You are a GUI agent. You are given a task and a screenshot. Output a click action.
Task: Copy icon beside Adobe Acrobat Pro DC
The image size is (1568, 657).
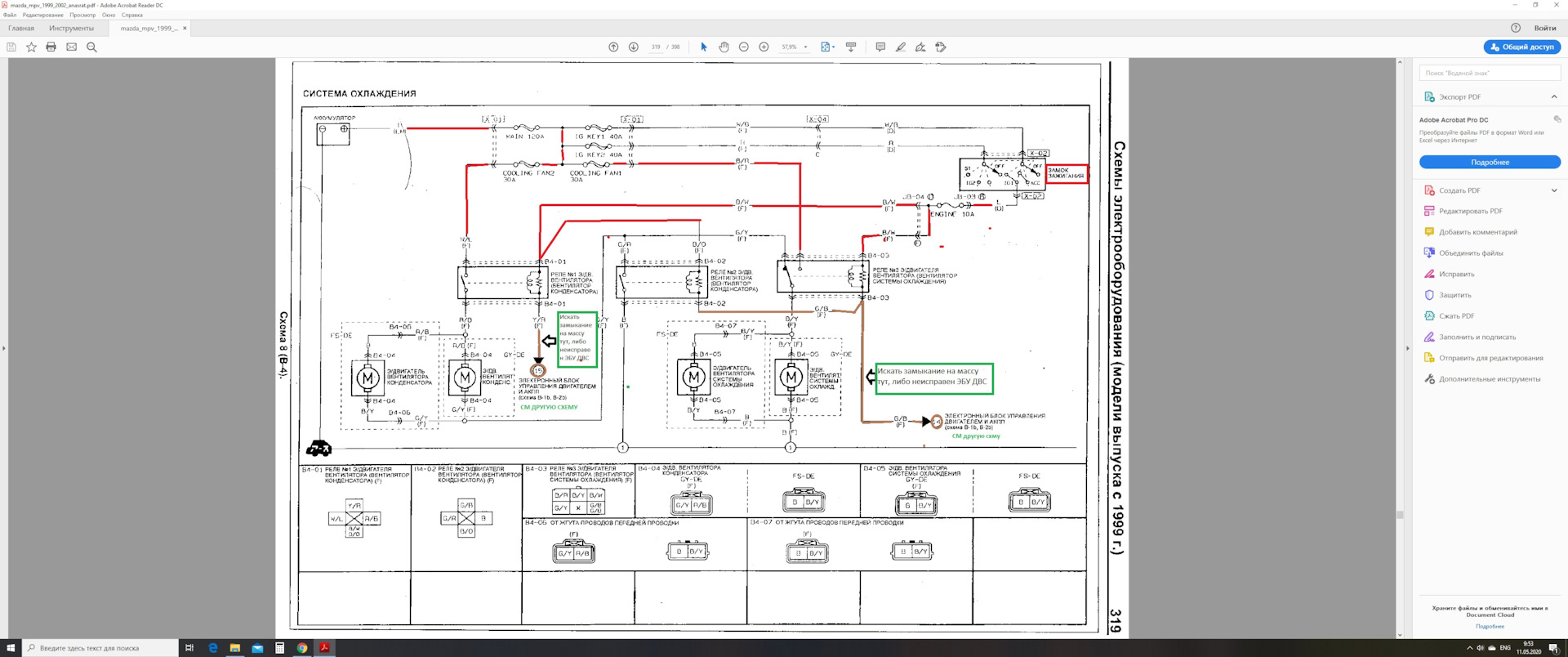(1557, 119)
